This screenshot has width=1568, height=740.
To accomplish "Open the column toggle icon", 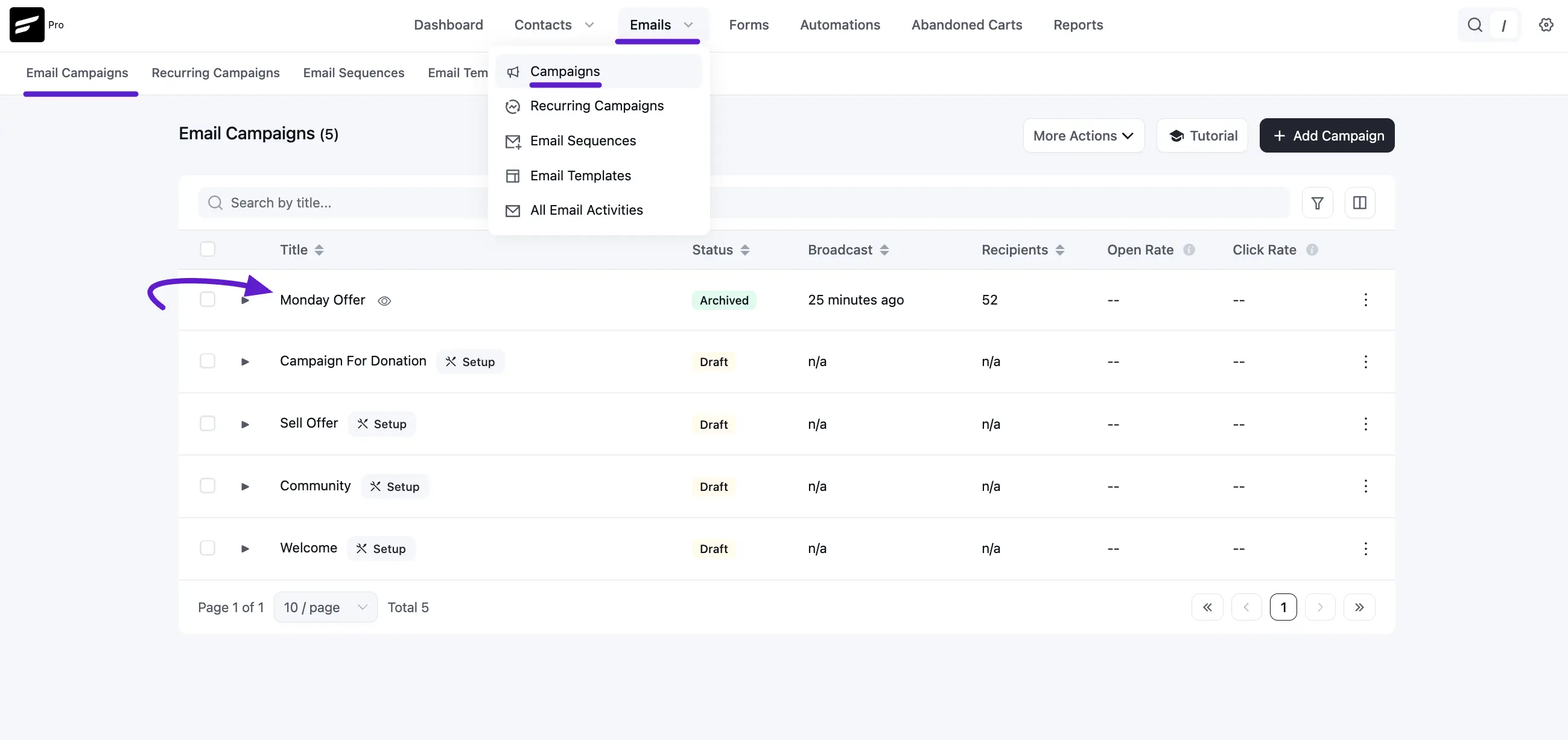I will 1359,203.
